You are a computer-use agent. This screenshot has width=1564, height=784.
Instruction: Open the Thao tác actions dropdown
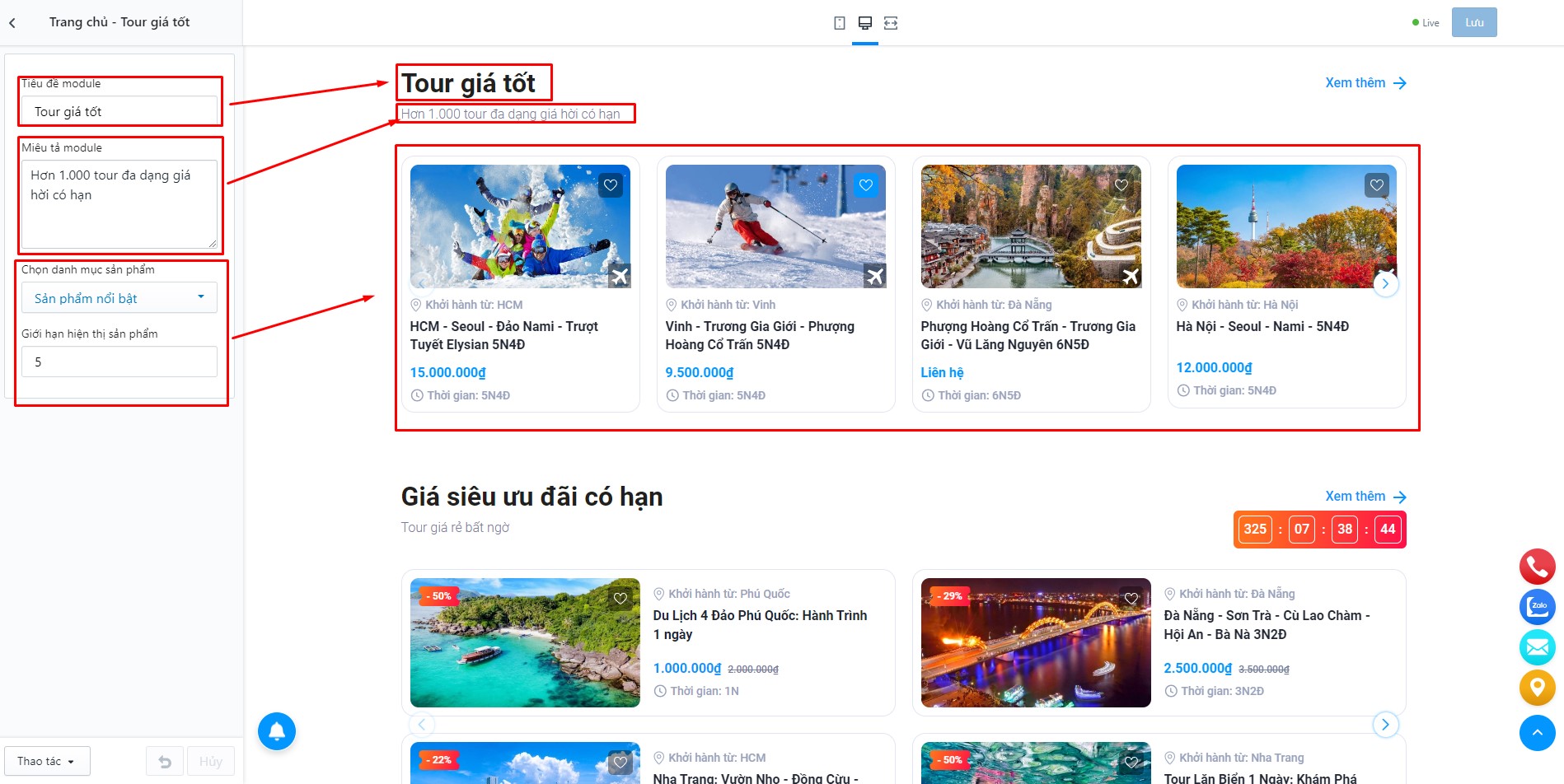click(46, 762)
